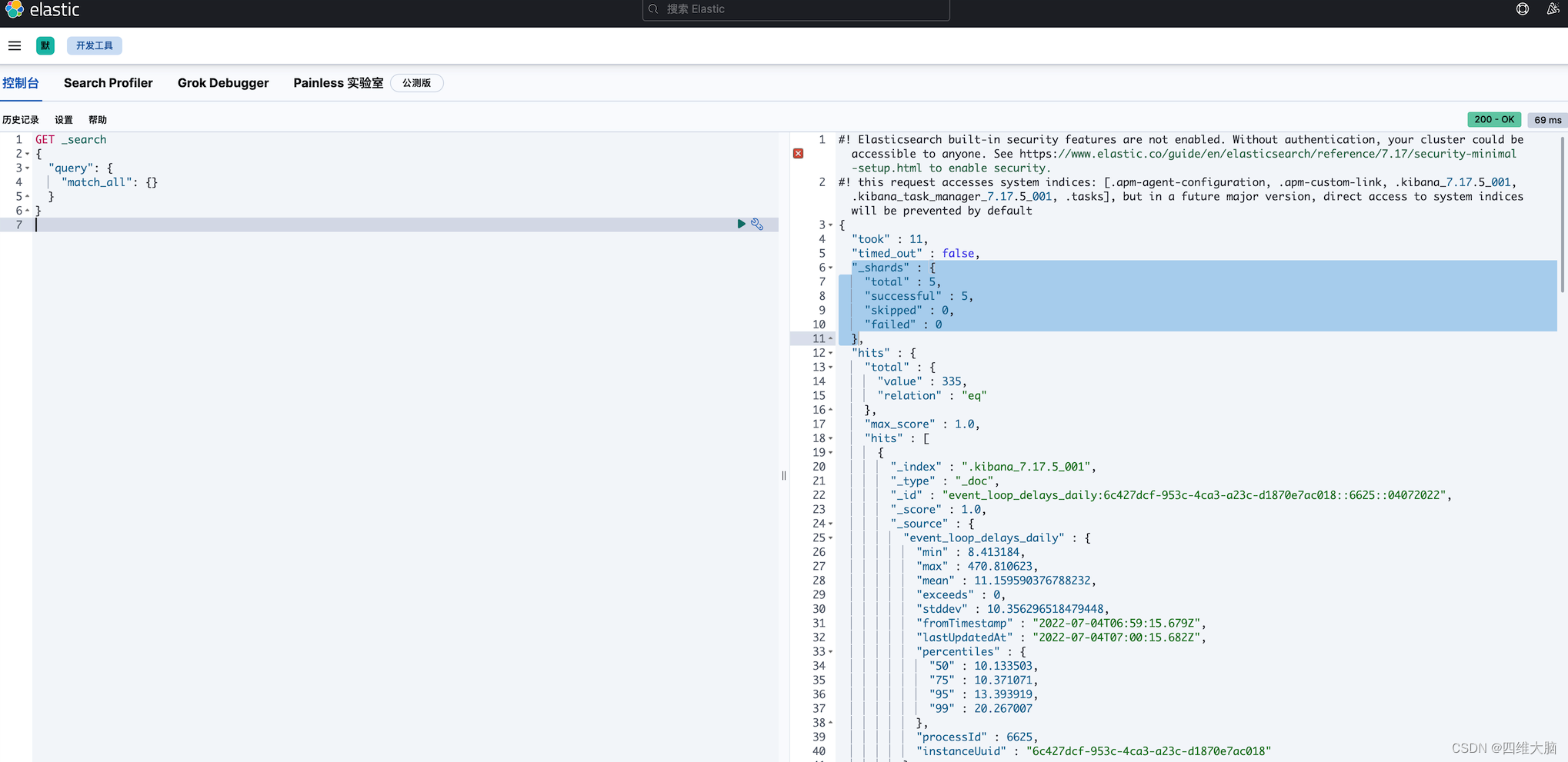Open the hamburger navigation menu
1568x762 pixels.
tap(15, 45)
